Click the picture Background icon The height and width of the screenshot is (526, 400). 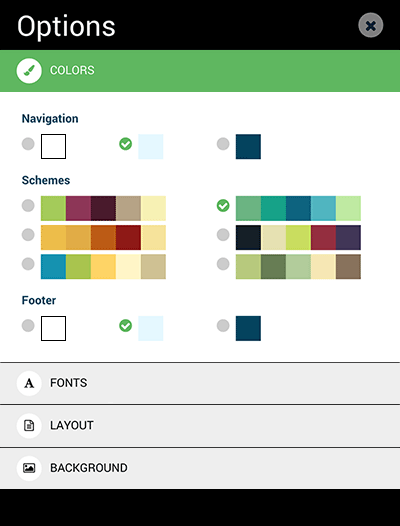point(29,468)
